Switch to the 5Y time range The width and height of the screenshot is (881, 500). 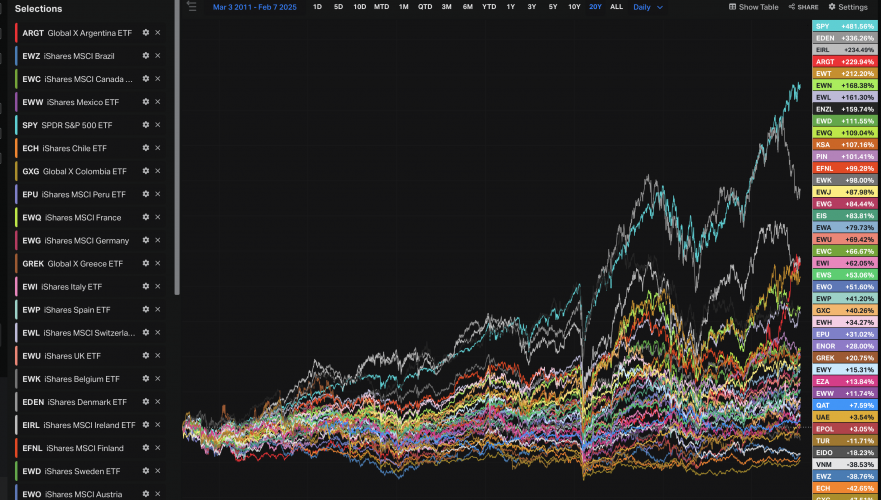553,7
